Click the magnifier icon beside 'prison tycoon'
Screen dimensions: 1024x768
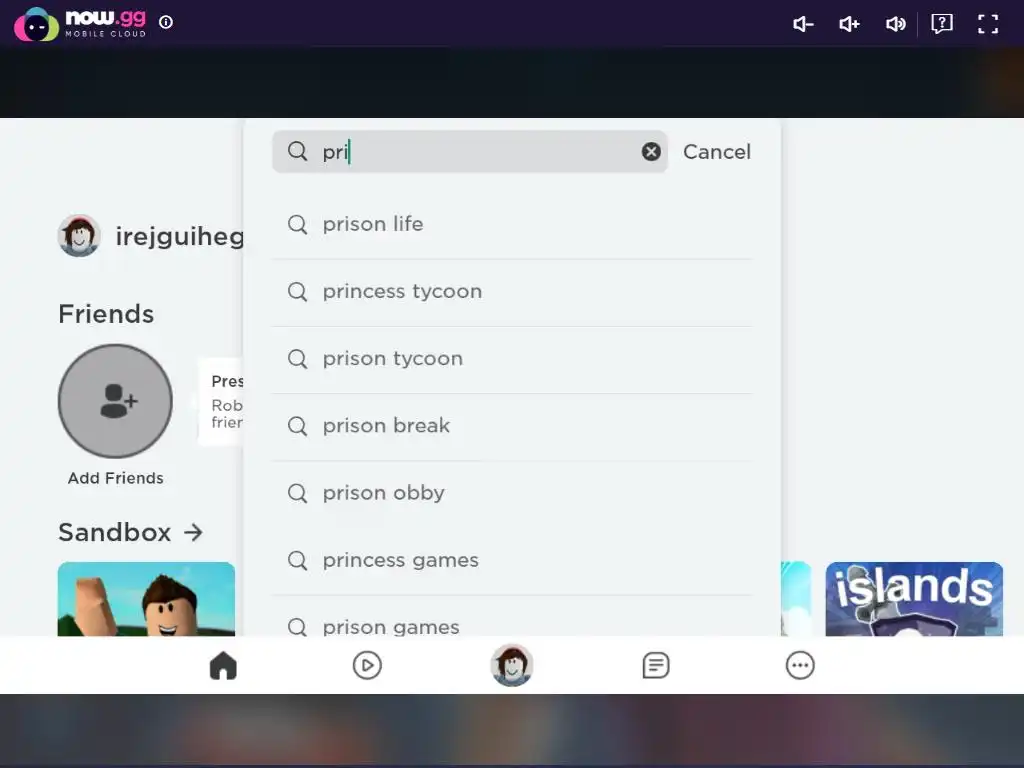(297, 359)
